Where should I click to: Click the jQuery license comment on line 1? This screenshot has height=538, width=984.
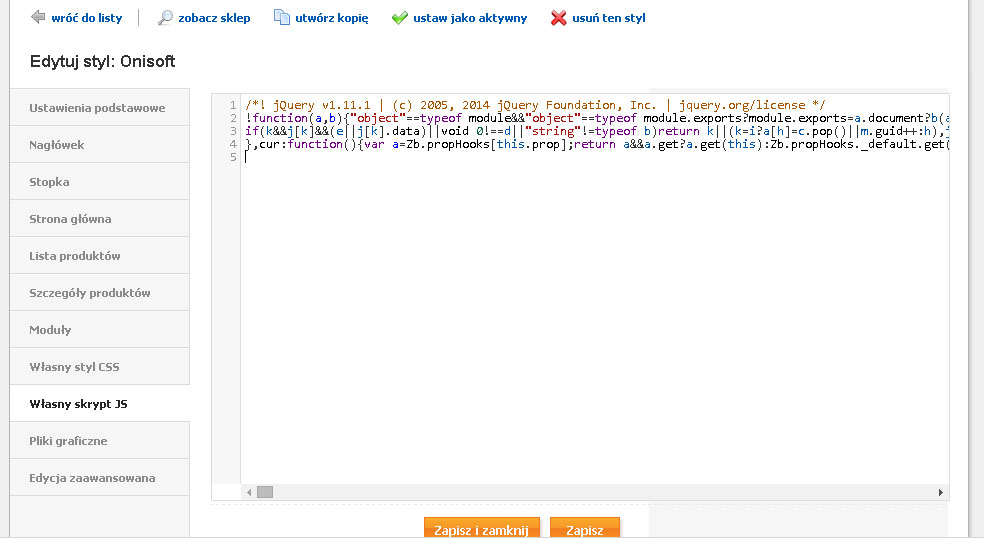(535, 105)
